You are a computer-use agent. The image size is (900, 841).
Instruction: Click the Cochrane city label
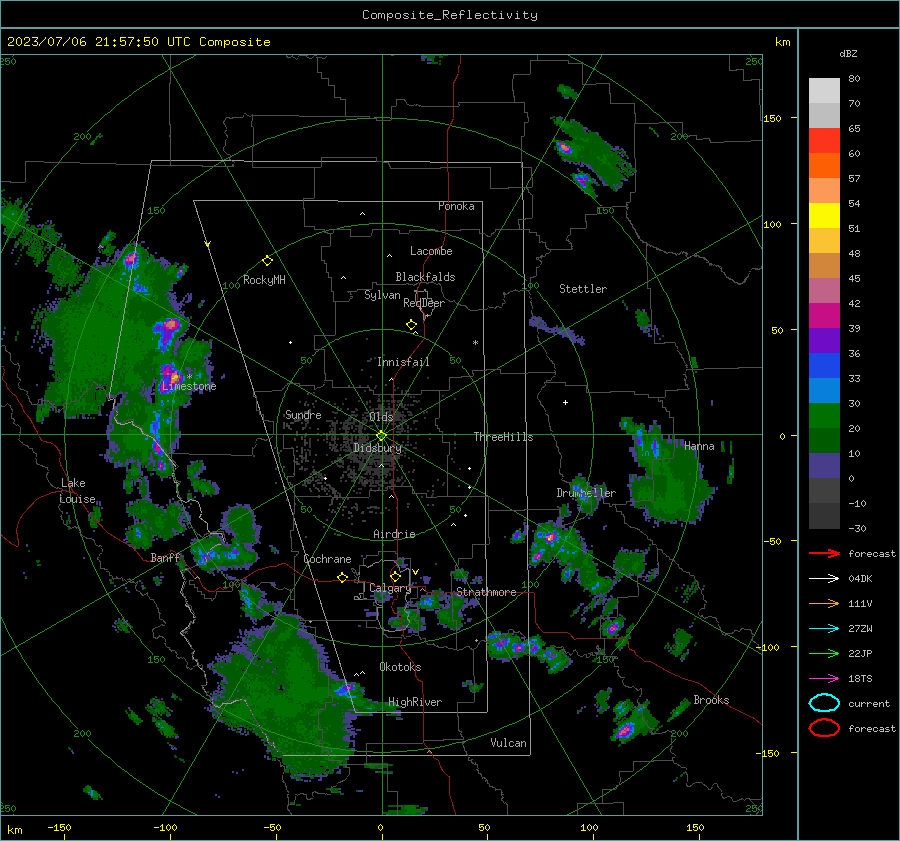[327, 559]
